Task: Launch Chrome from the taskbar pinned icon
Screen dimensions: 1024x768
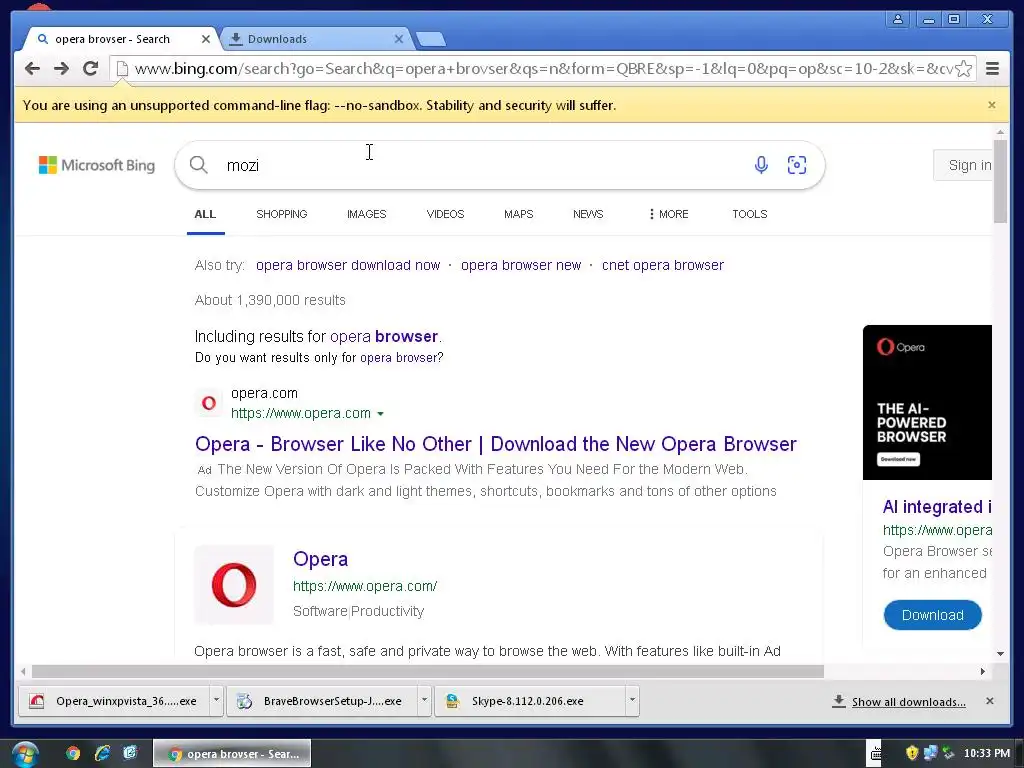Action: 73,754
